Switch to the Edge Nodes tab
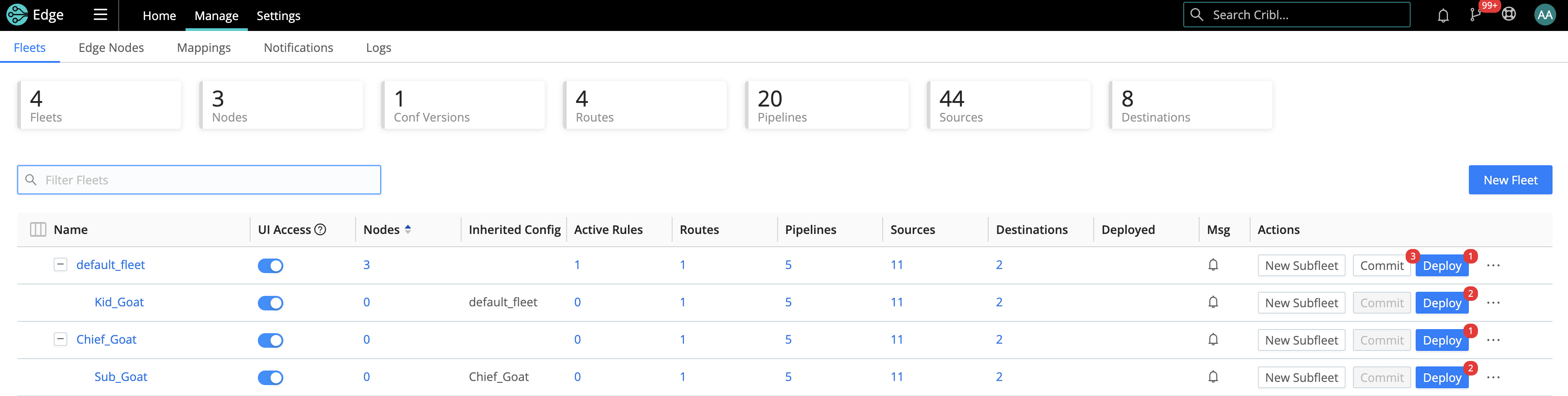Screen dimensions: 1568x396 click(x=111, y=47)
